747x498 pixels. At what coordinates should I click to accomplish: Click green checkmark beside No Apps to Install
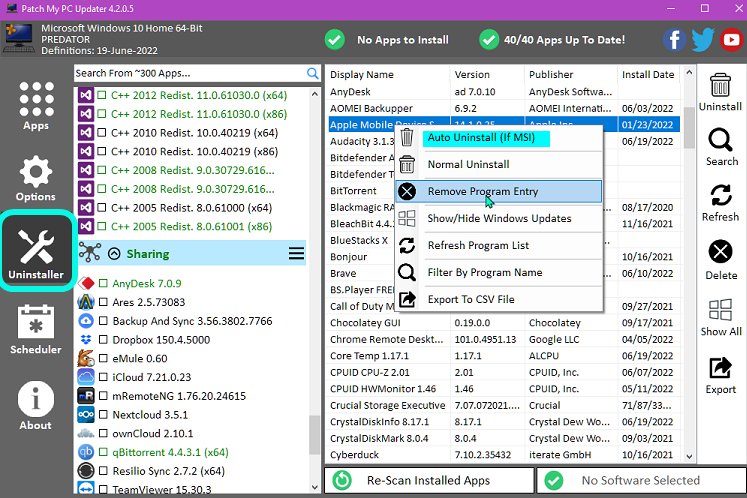[335, 40]
